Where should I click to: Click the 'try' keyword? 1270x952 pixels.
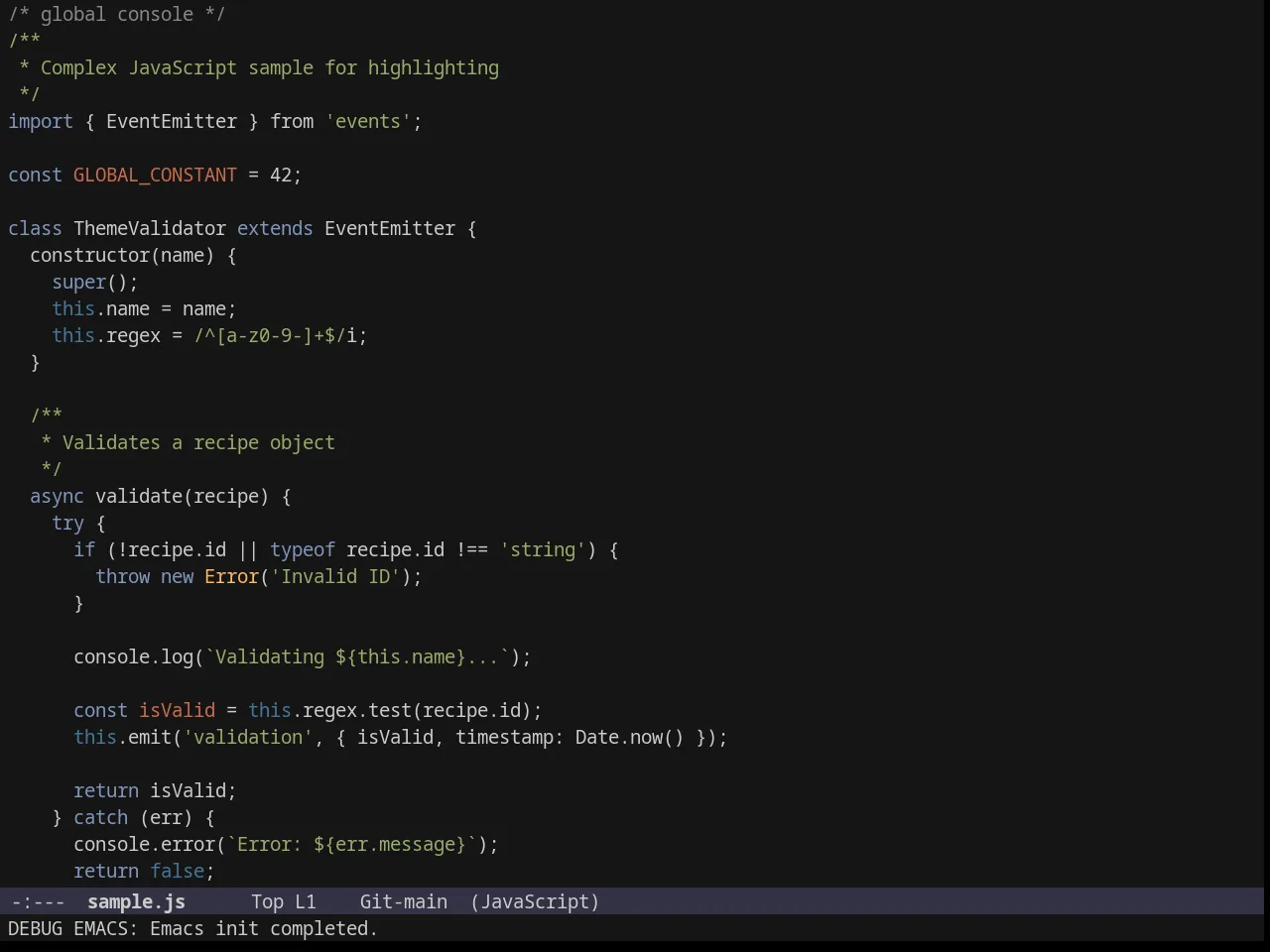[67, 523]
